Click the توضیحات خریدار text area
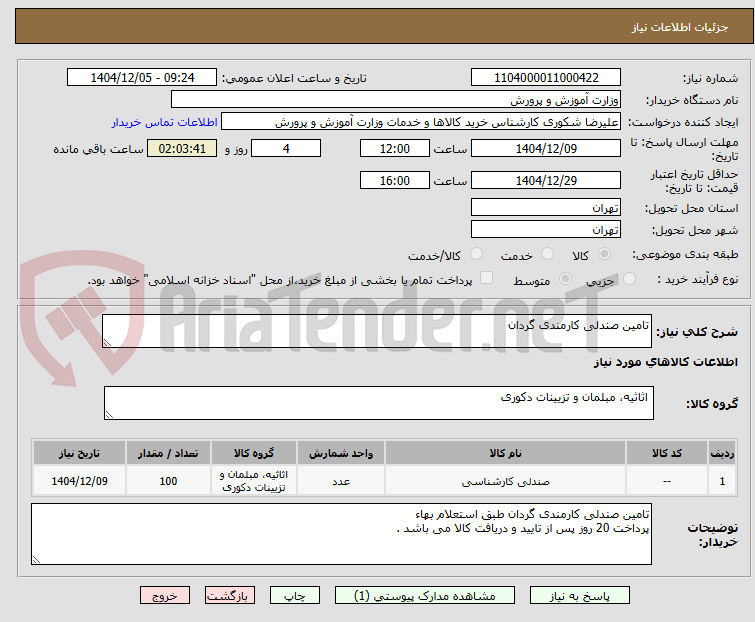This screenshot has width=755, height=622. 341,534
